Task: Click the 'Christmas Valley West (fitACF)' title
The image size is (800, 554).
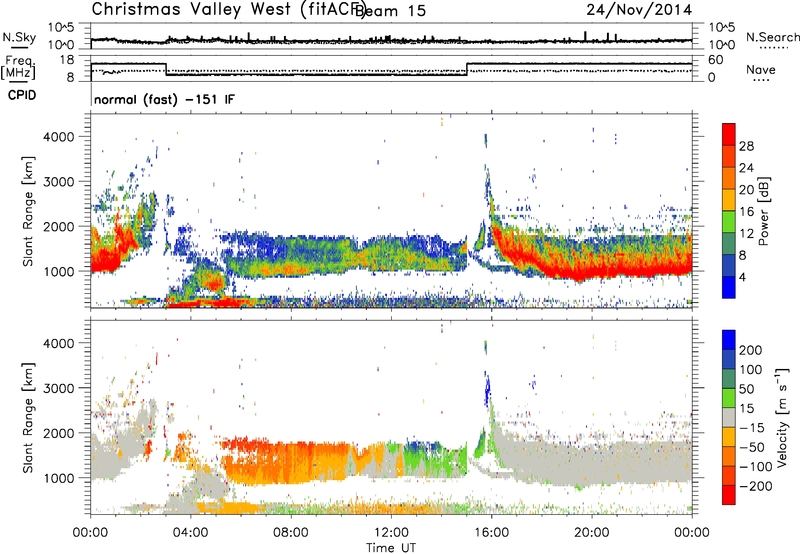Action: (228, 10)
